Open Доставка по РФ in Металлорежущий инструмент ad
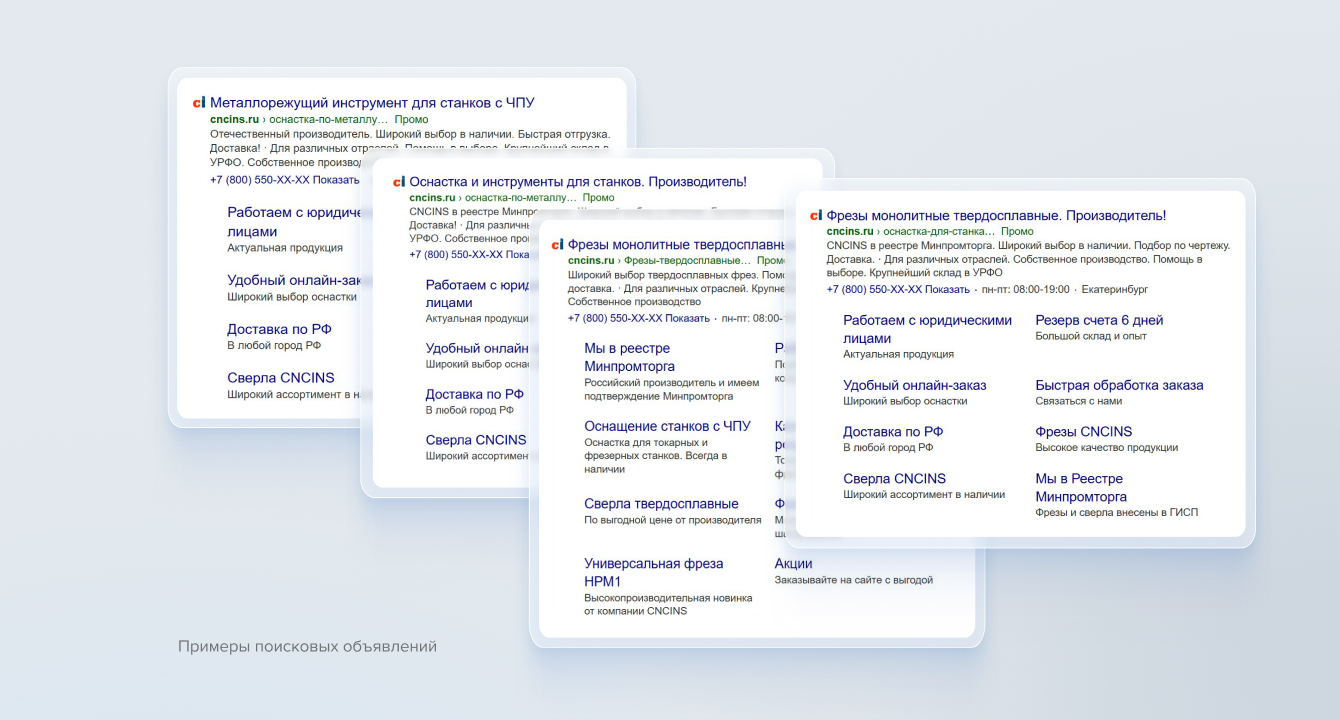 (279, 329)
